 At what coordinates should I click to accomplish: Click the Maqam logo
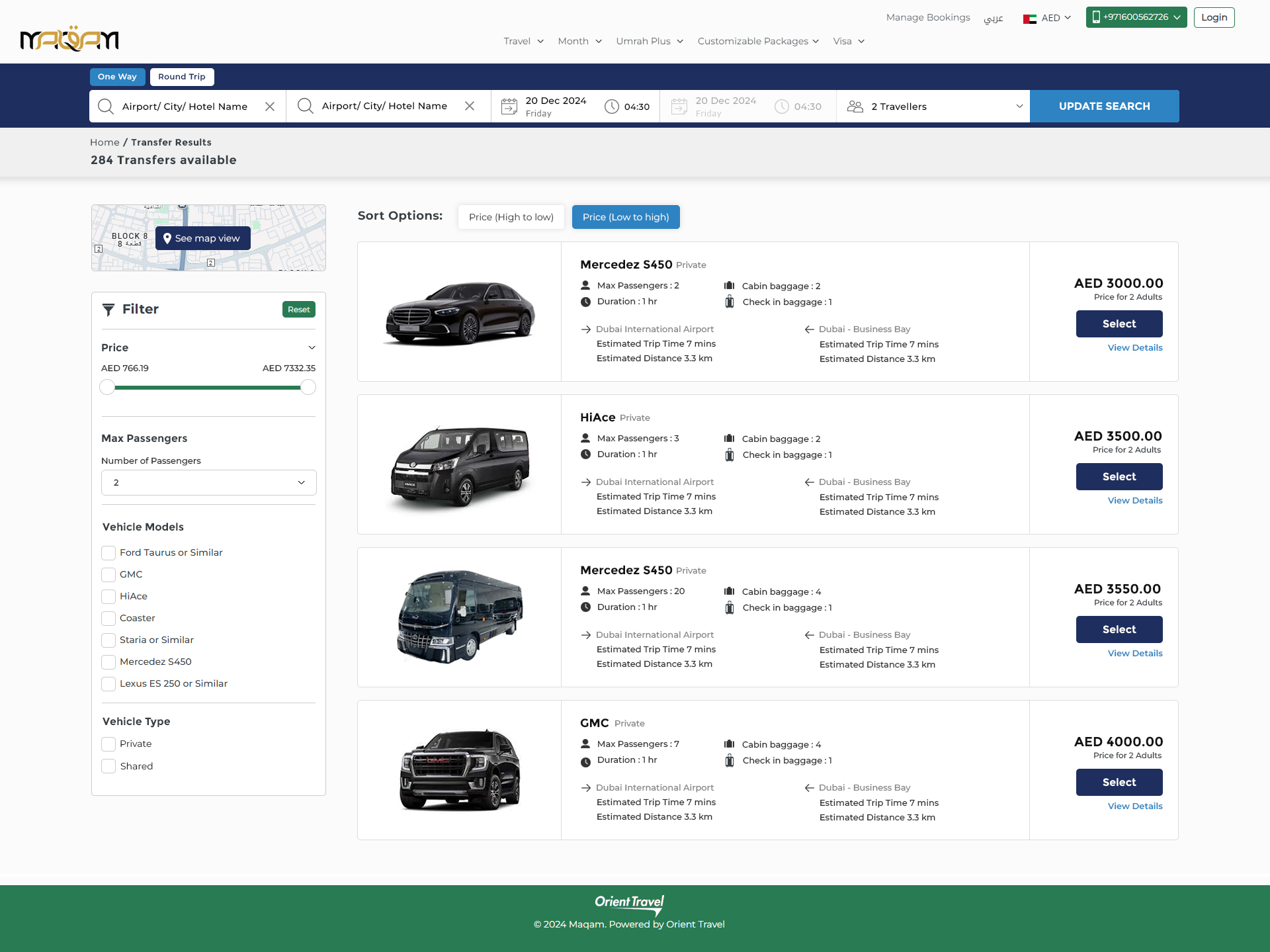pos(69,39)
